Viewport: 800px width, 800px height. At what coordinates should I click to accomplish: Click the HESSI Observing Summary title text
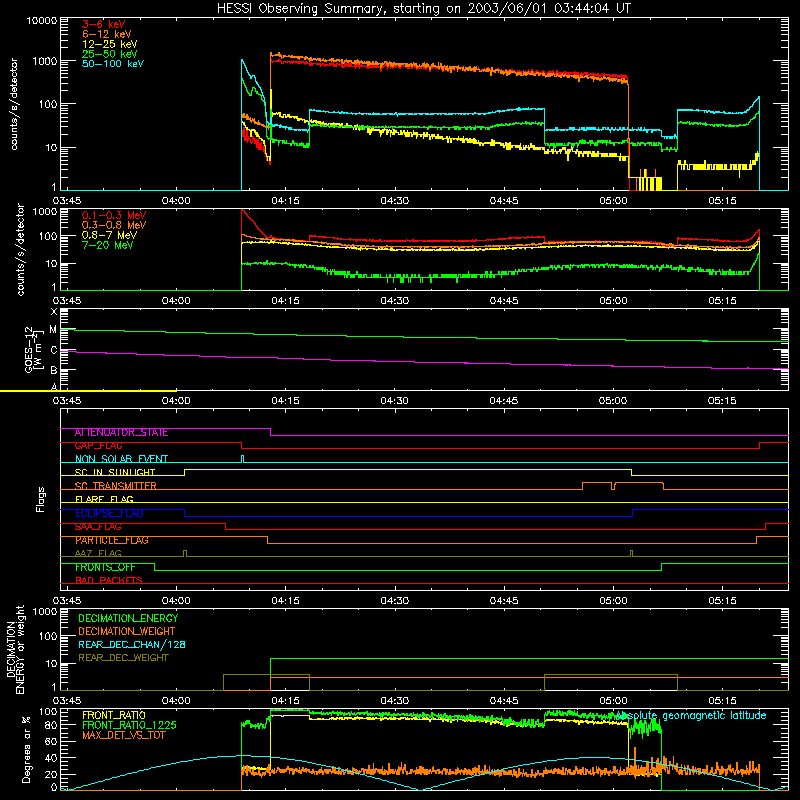click(423, 9)
